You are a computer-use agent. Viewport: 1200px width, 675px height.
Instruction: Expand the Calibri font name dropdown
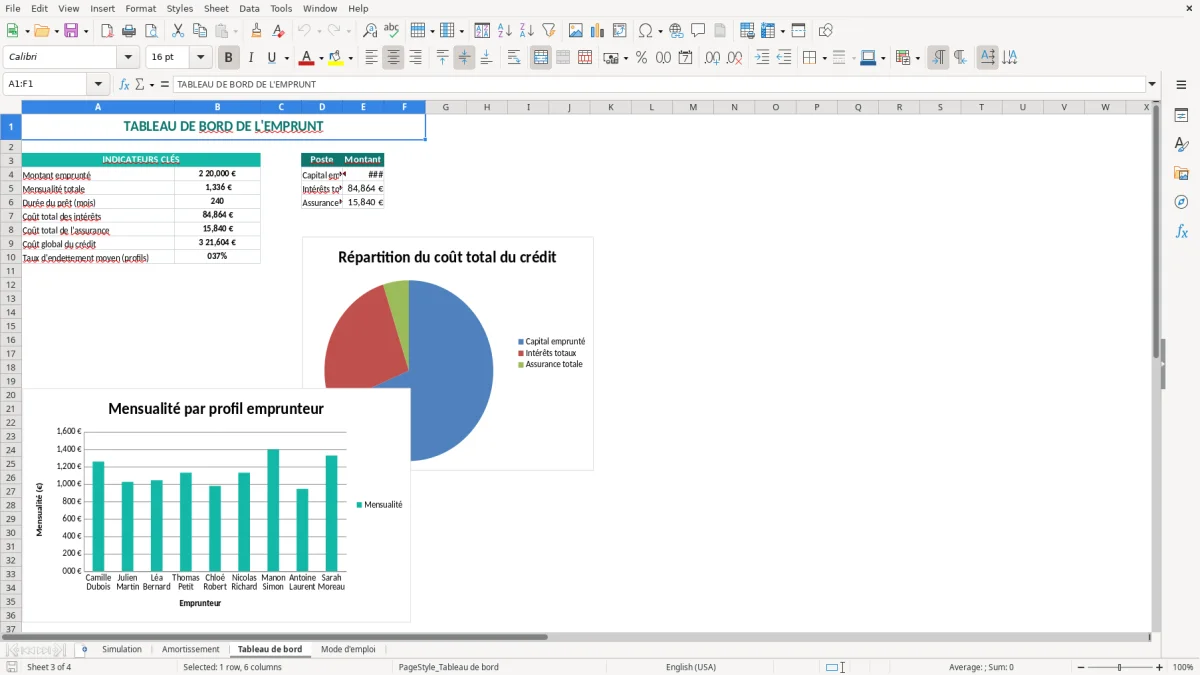point(127,58)
